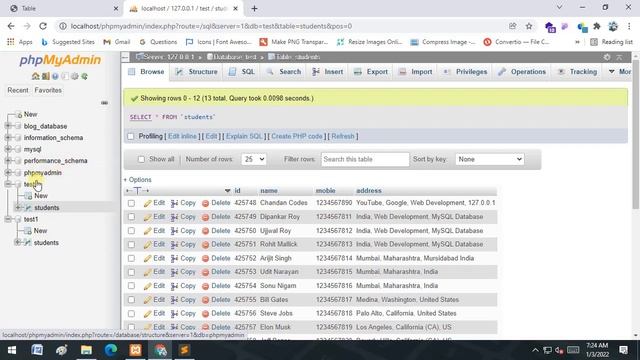Click the log out icon in sidebar
This screenshot has height=360, width=640.
(x=45, y=76)
